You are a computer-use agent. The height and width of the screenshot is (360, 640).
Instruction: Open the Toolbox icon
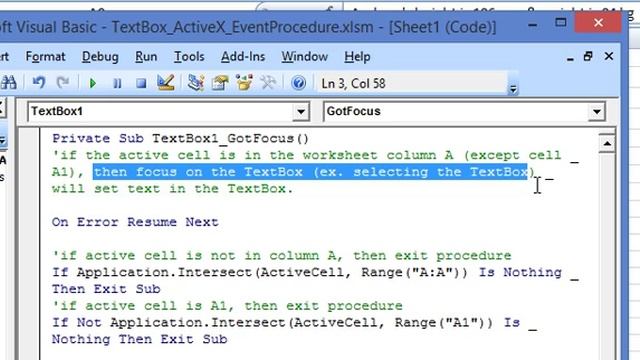click(x=268, y=83)
